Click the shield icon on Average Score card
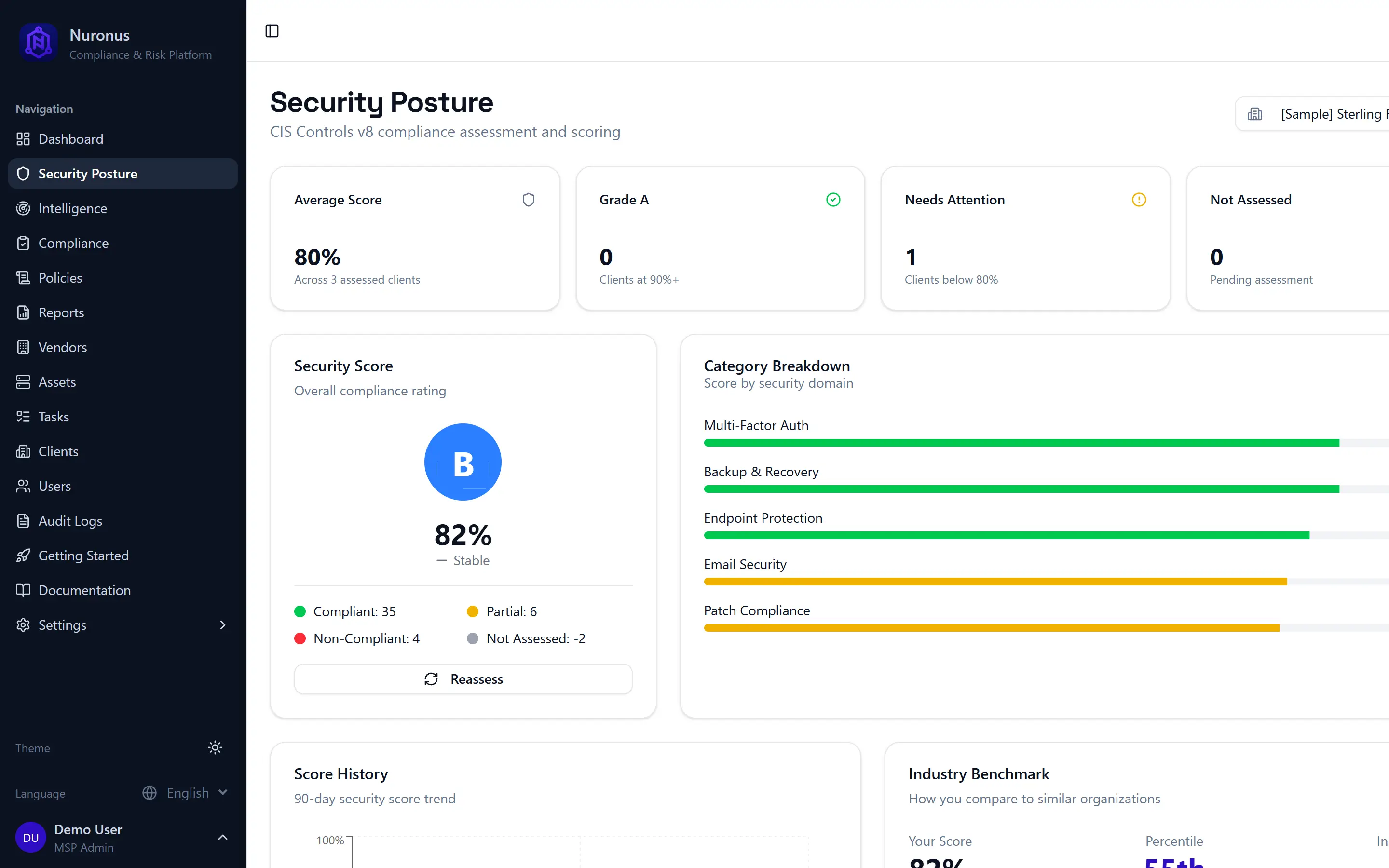 click(528, 200)
